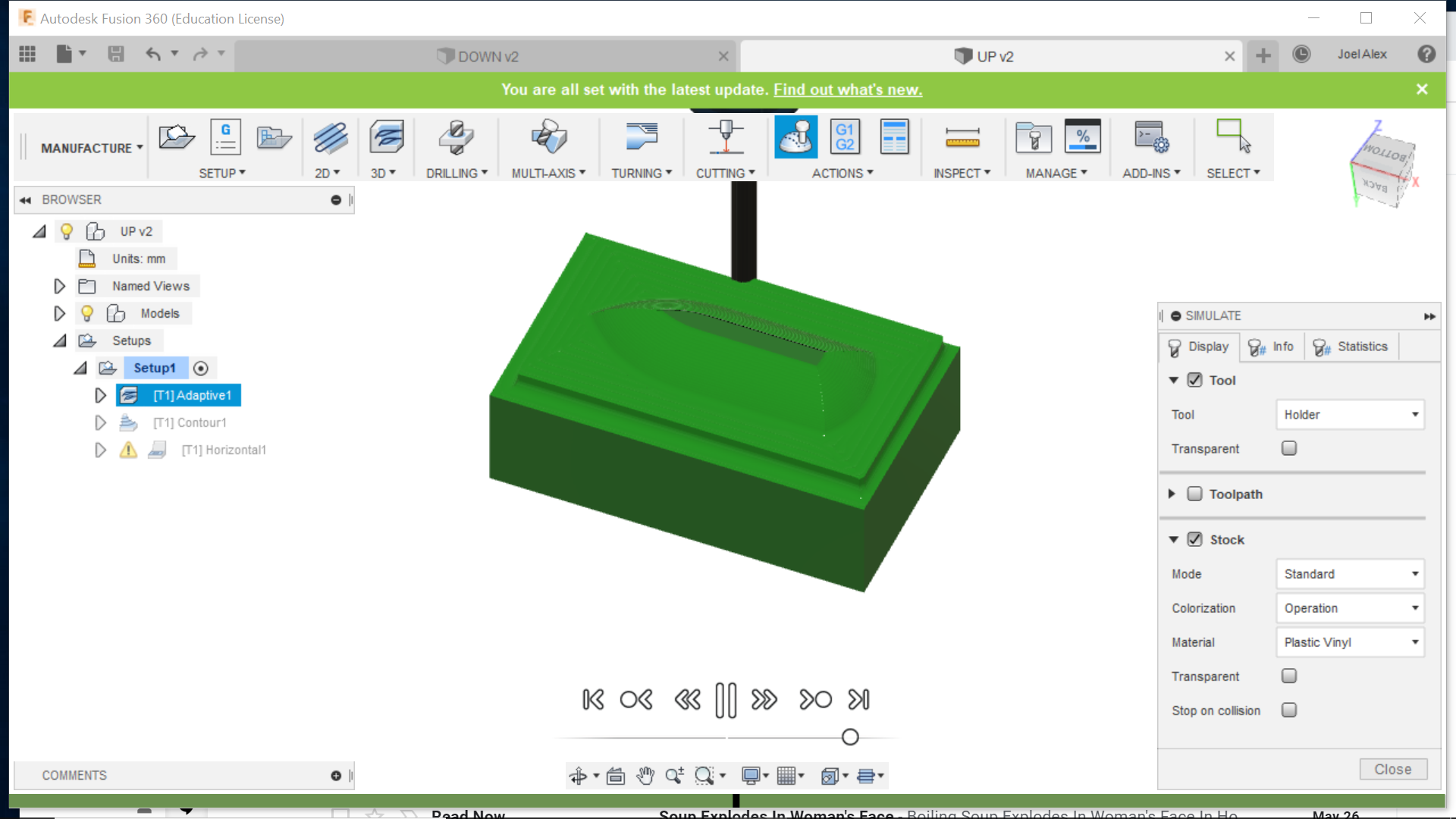Switch to the Statistics tab
The width and height of the screenshot is (1456, 819).
click(1351, 347)
